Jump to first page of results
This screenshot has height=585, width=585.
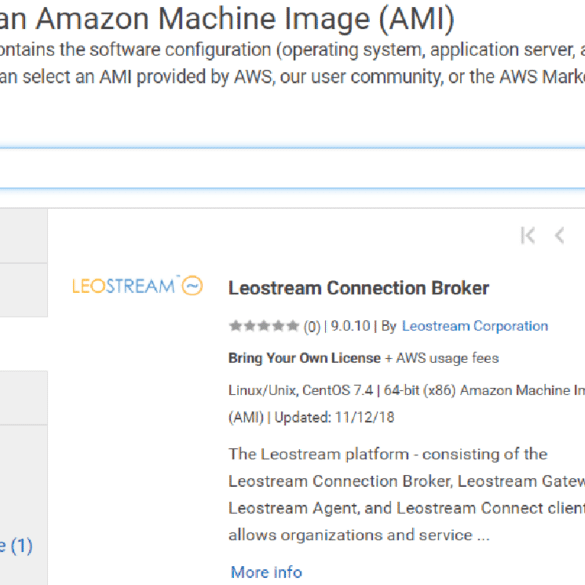[528, 235]
